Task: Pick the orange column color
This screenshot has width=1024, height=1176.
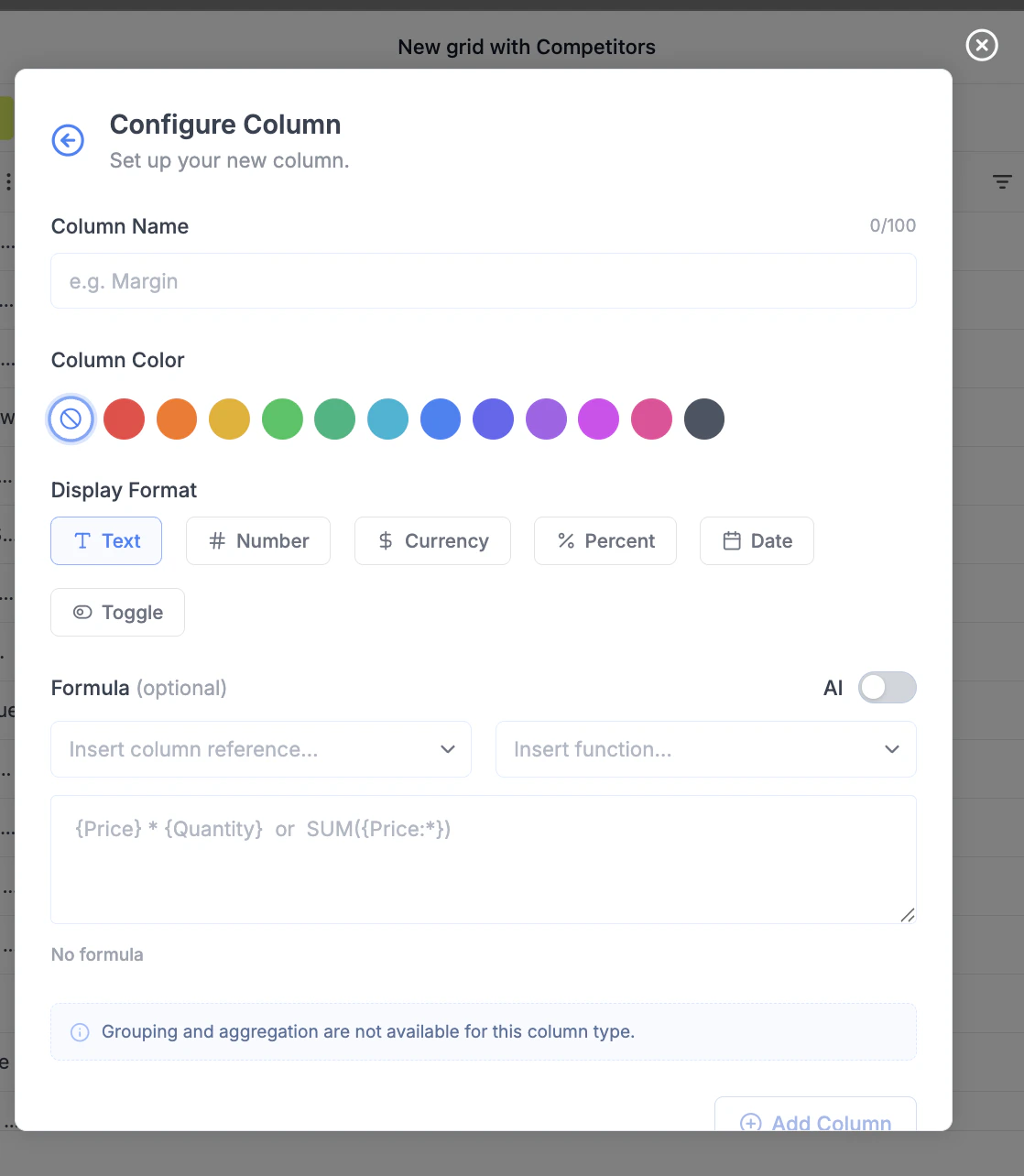Action: 177,419
